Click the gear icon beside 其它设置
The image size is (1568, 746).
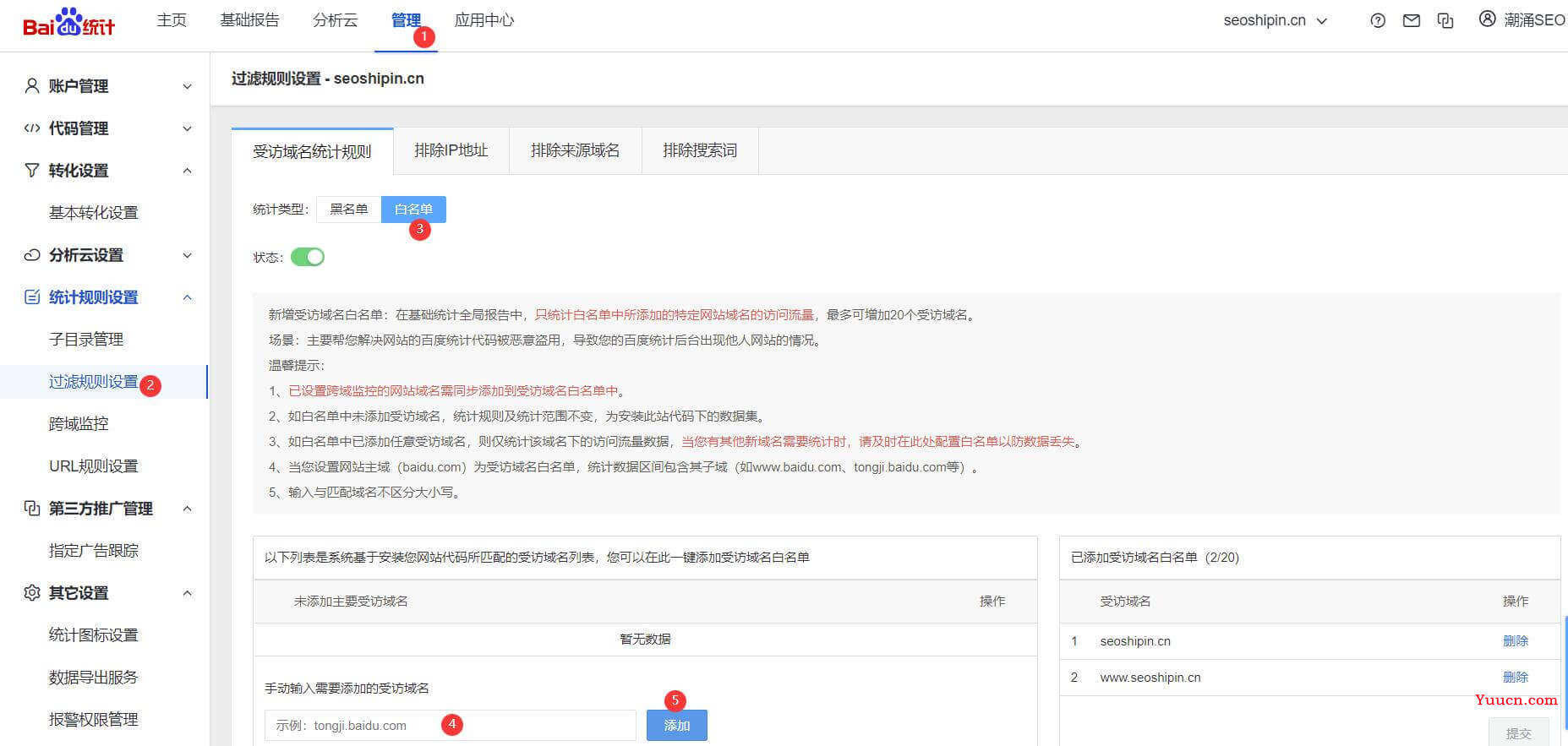point(32,592)
